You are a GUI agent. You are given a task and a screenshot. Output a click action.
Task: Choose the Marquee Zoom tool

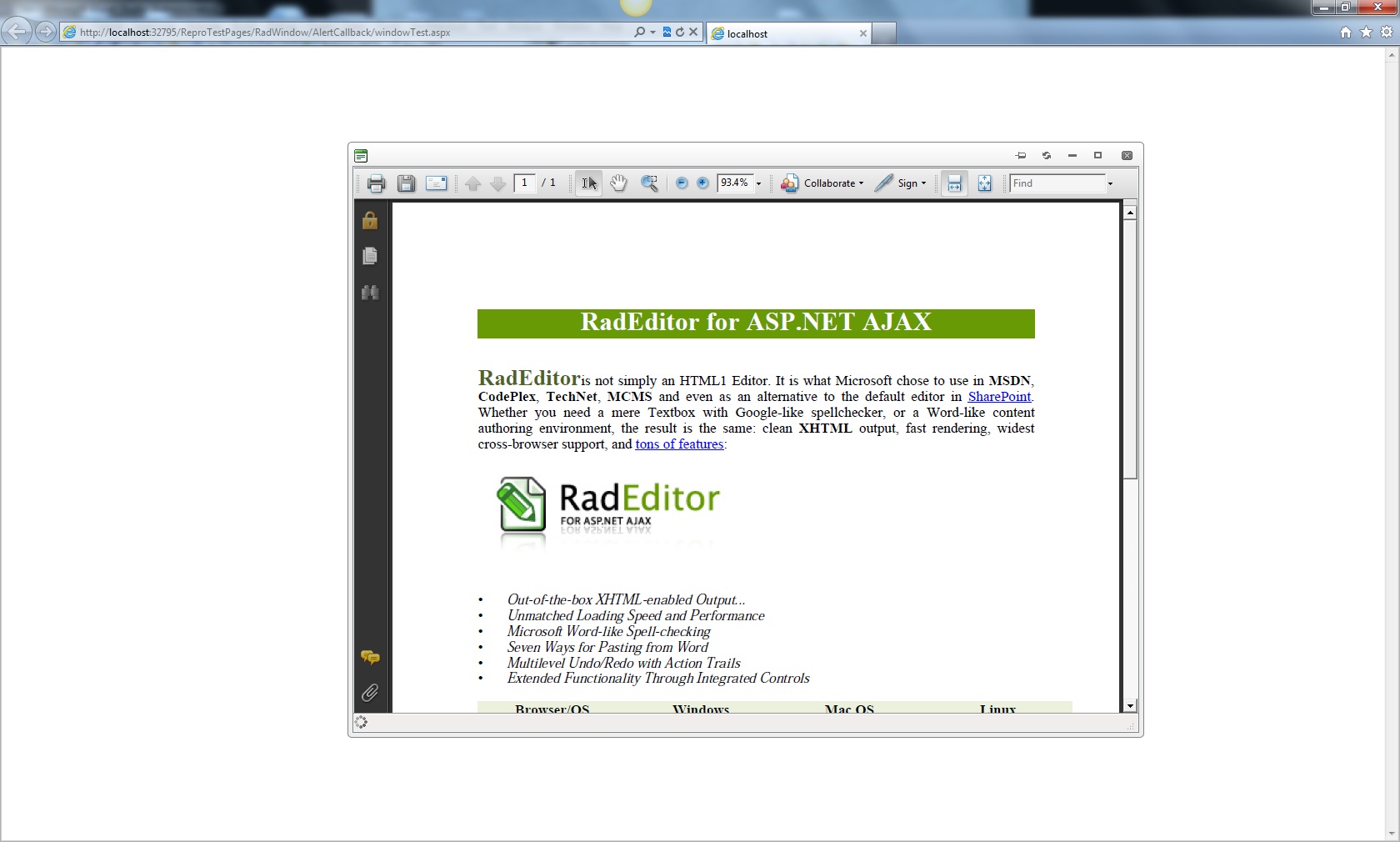(649, 183)
